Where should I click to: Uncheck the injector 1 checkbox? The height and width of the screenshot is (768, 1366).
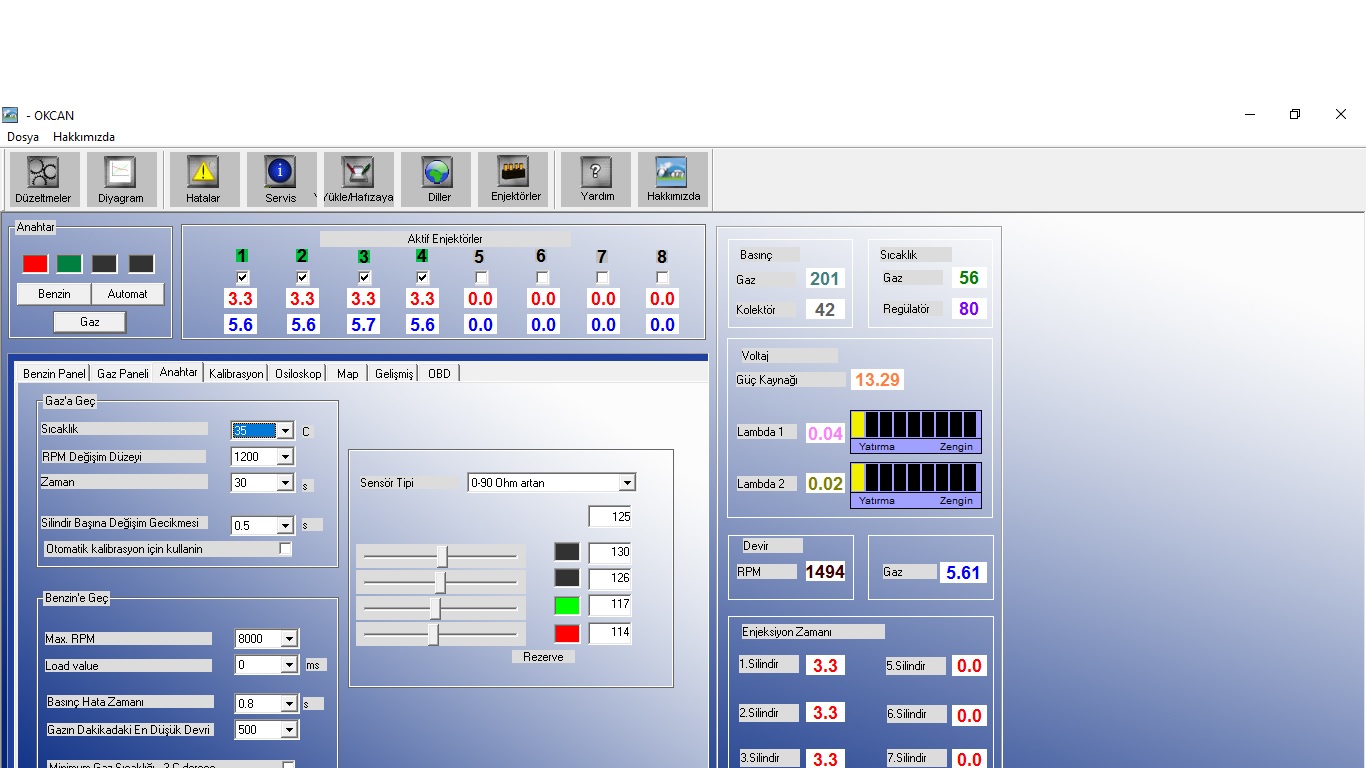pos(243,277)
